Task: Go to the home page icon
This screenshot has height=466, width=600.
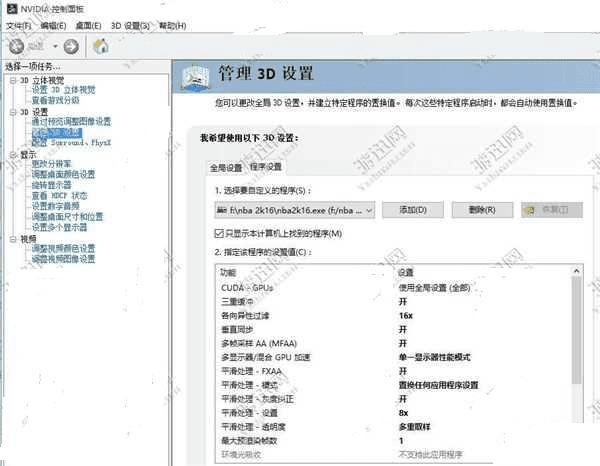Action: (x=101, y=46)
